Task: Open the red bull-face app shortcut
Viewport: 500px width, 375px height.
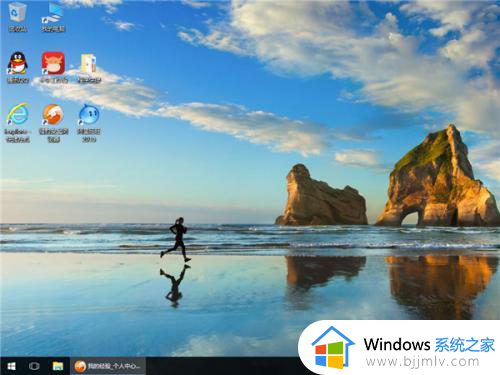Action: [x=53, y=67]
